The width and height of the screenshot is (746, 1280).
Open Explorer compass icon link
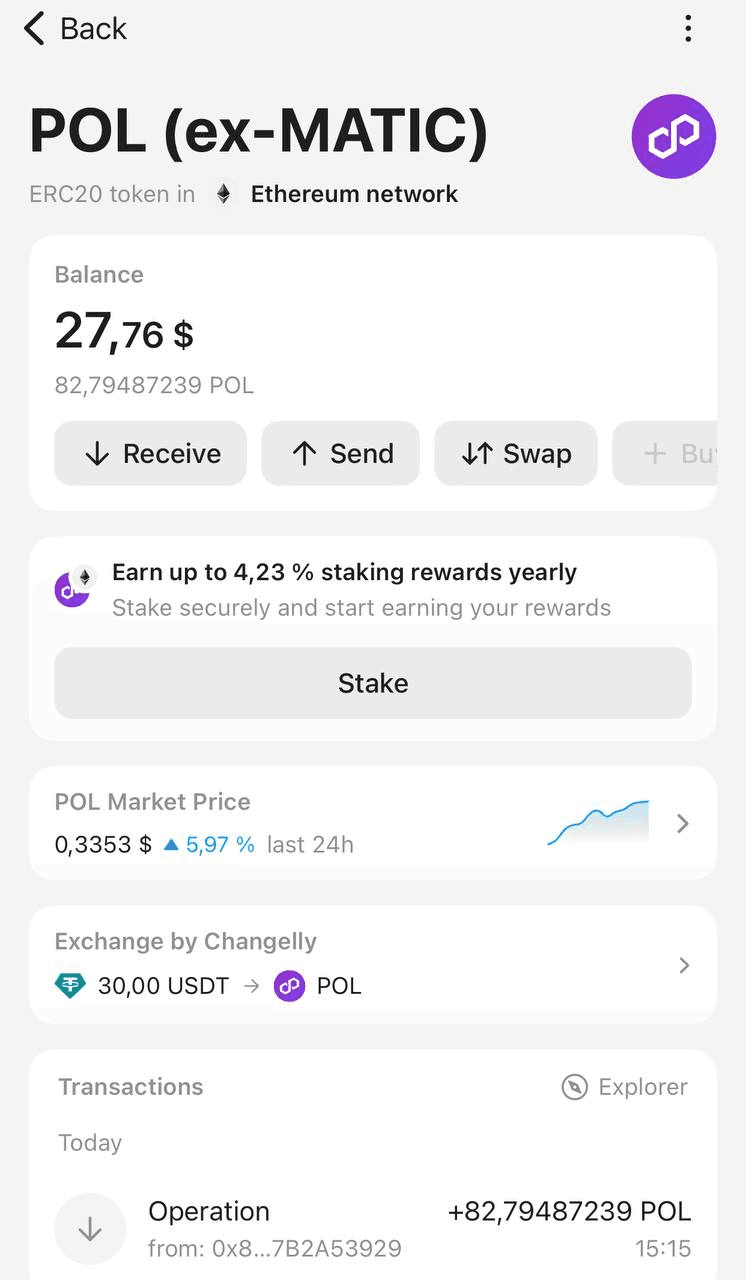[x=575, y=1087]
